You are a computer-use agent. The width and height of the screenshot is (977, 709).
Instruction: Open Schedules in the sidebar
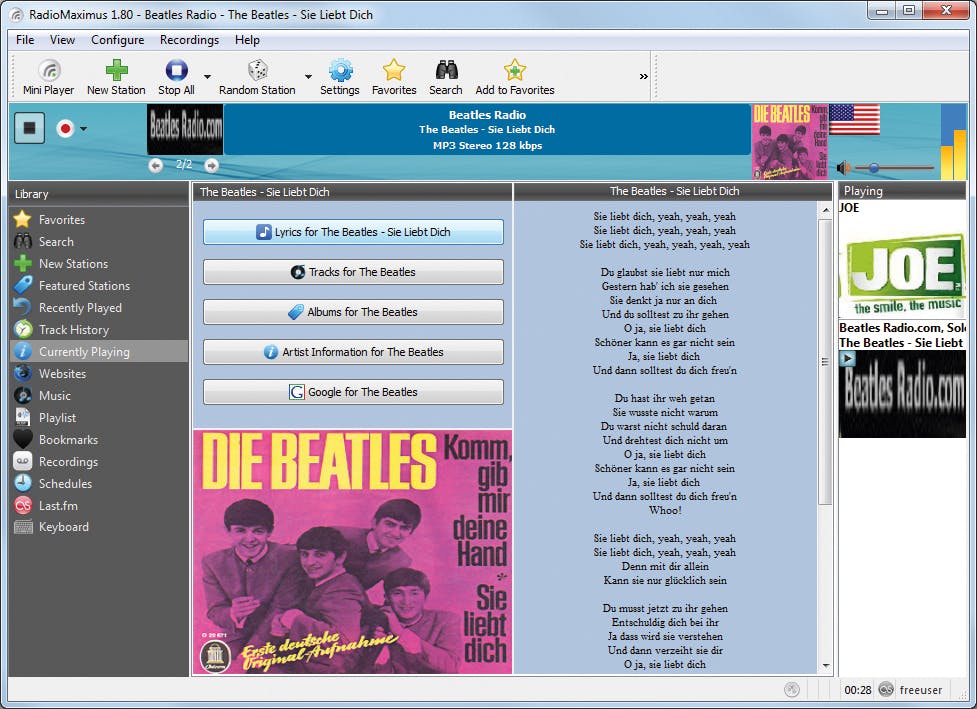(x=98, y=483)
